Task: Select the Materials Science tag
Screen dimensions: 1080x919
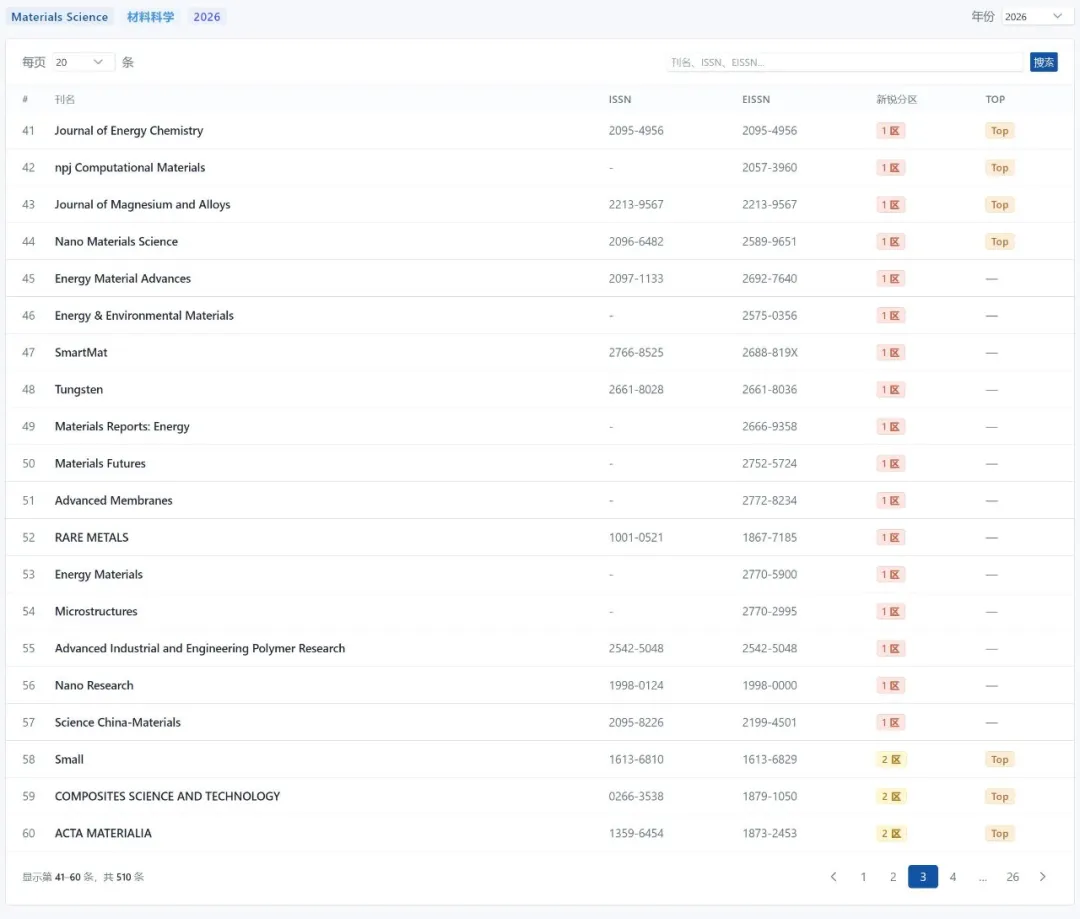Action: (x=59, y=17)
